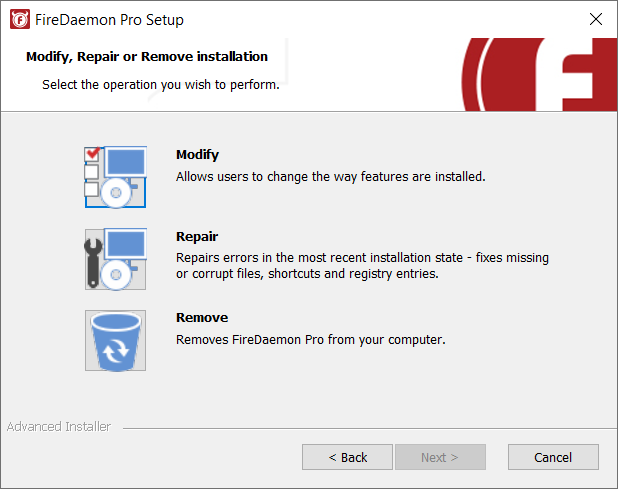Image resolution: width=618 pixels, height=489 pixels.
Task: Click the Modify heading text
Action: pyautogui.click(x=197, y=155)
